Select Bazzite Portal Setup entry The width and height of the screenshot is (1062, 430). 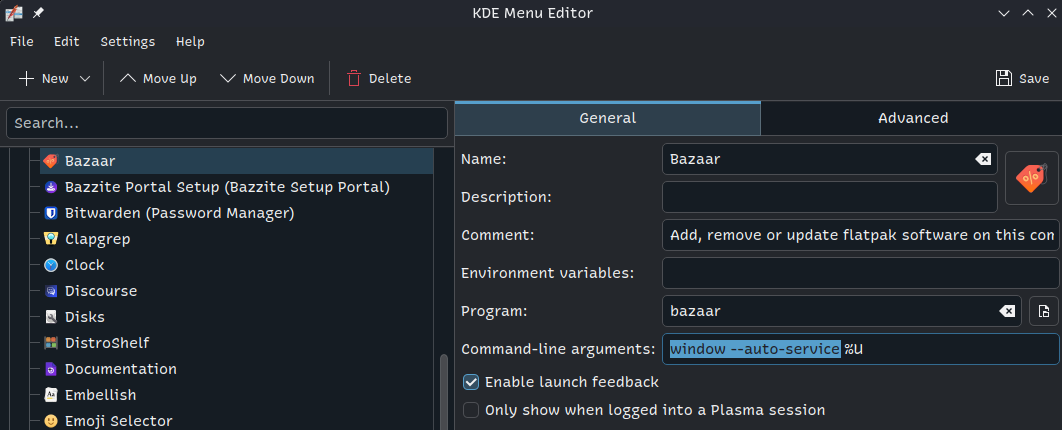[227, 187]
